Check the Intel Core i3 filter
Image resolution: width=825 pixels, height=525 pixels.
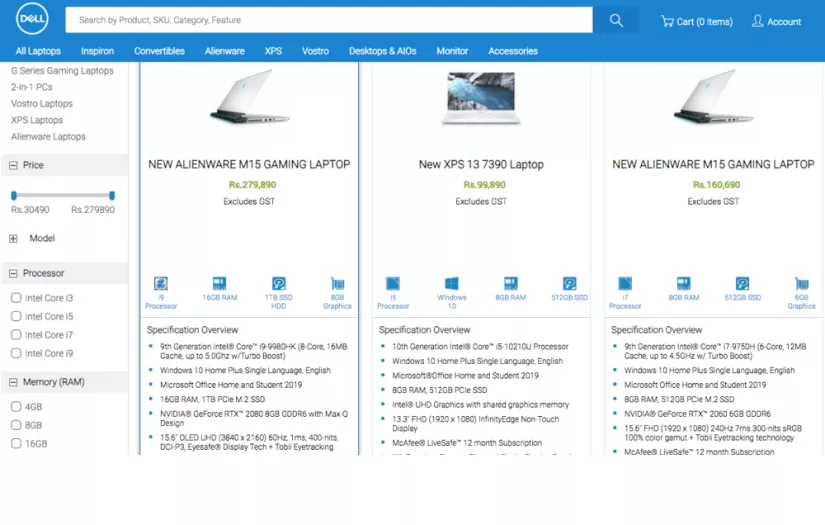pyautogui.click(x=16, y=298)
